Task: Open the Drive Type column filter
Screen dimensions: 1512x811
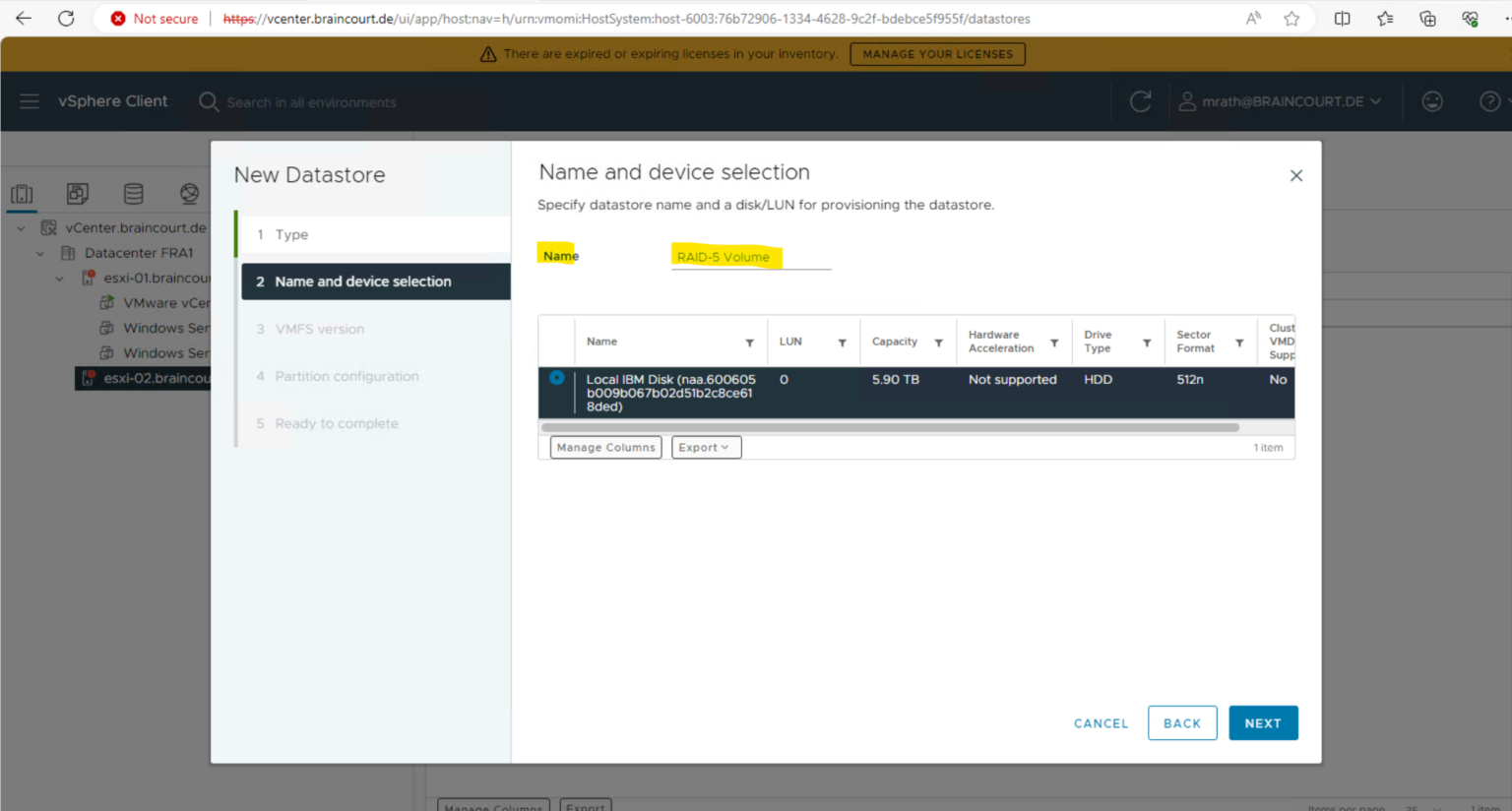Action: point(1147,343)
